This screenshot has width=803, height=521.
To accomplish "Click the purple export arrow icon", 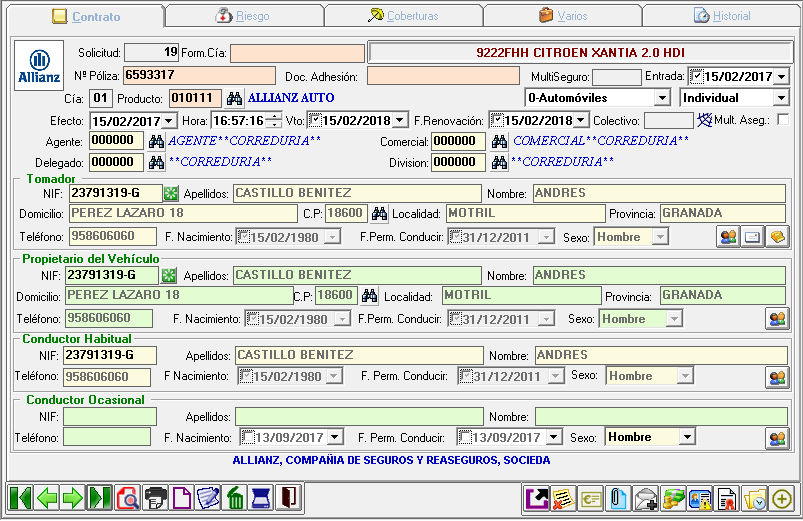I will pyautogui.click(x=537, y=498).
